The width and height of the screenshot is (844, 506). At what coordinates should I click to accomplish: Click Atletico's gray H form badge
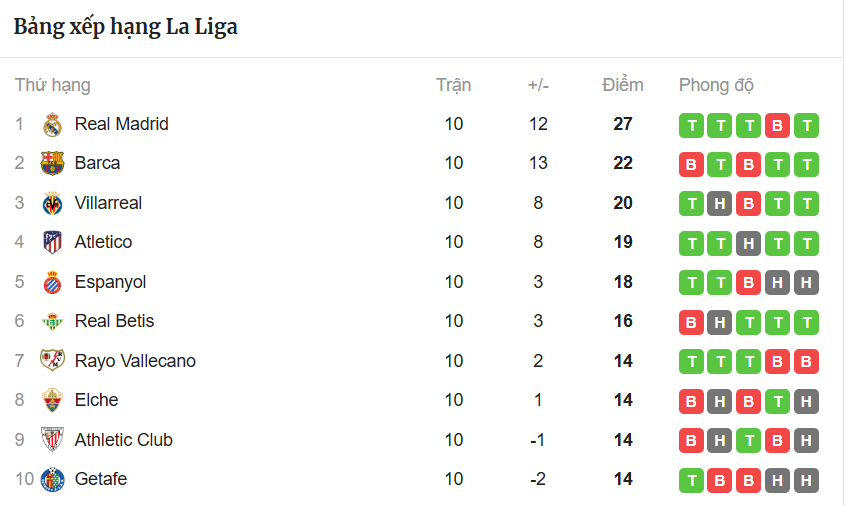tap(748, 243)
